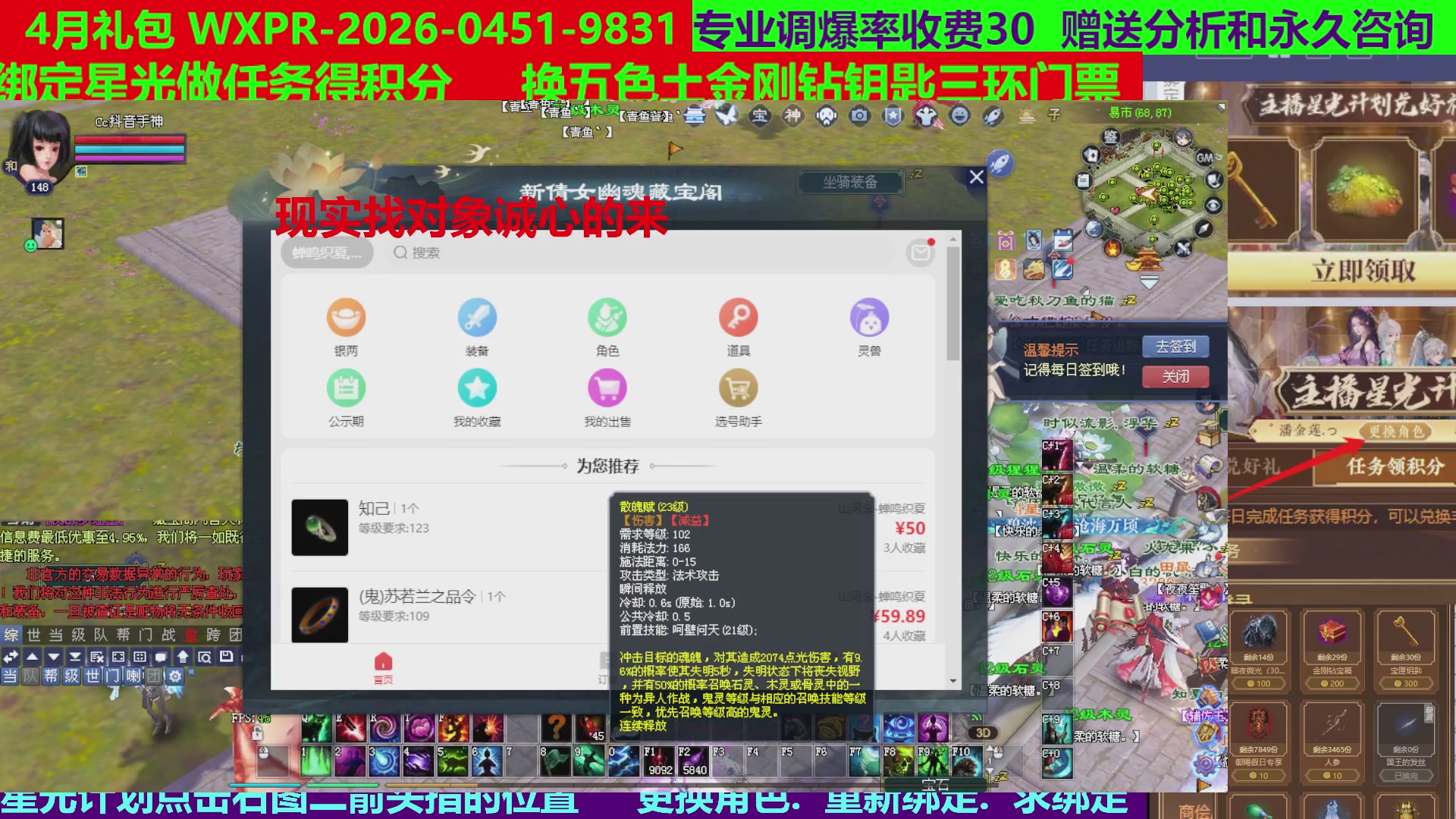Click the save chat floppy disk icon
This screenshot has width=1456, height=819.
pos(226,657)
